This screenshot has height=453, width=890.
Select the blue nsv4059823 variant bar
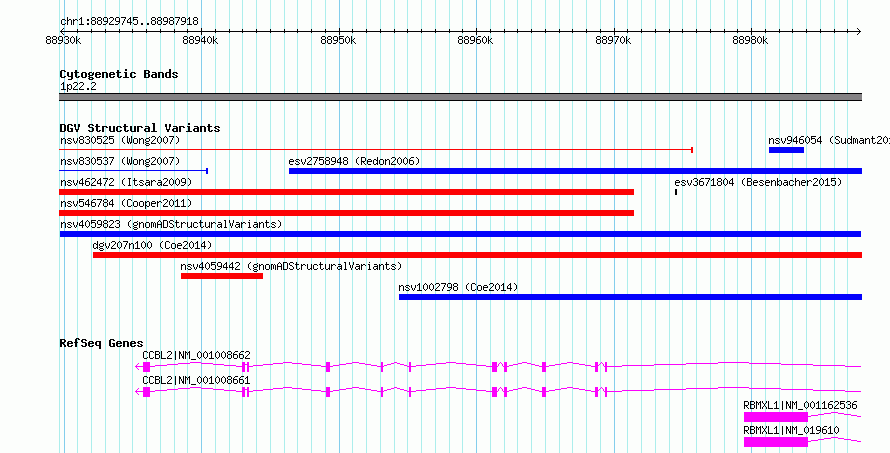pyautogui.click(x=460, y=234)
